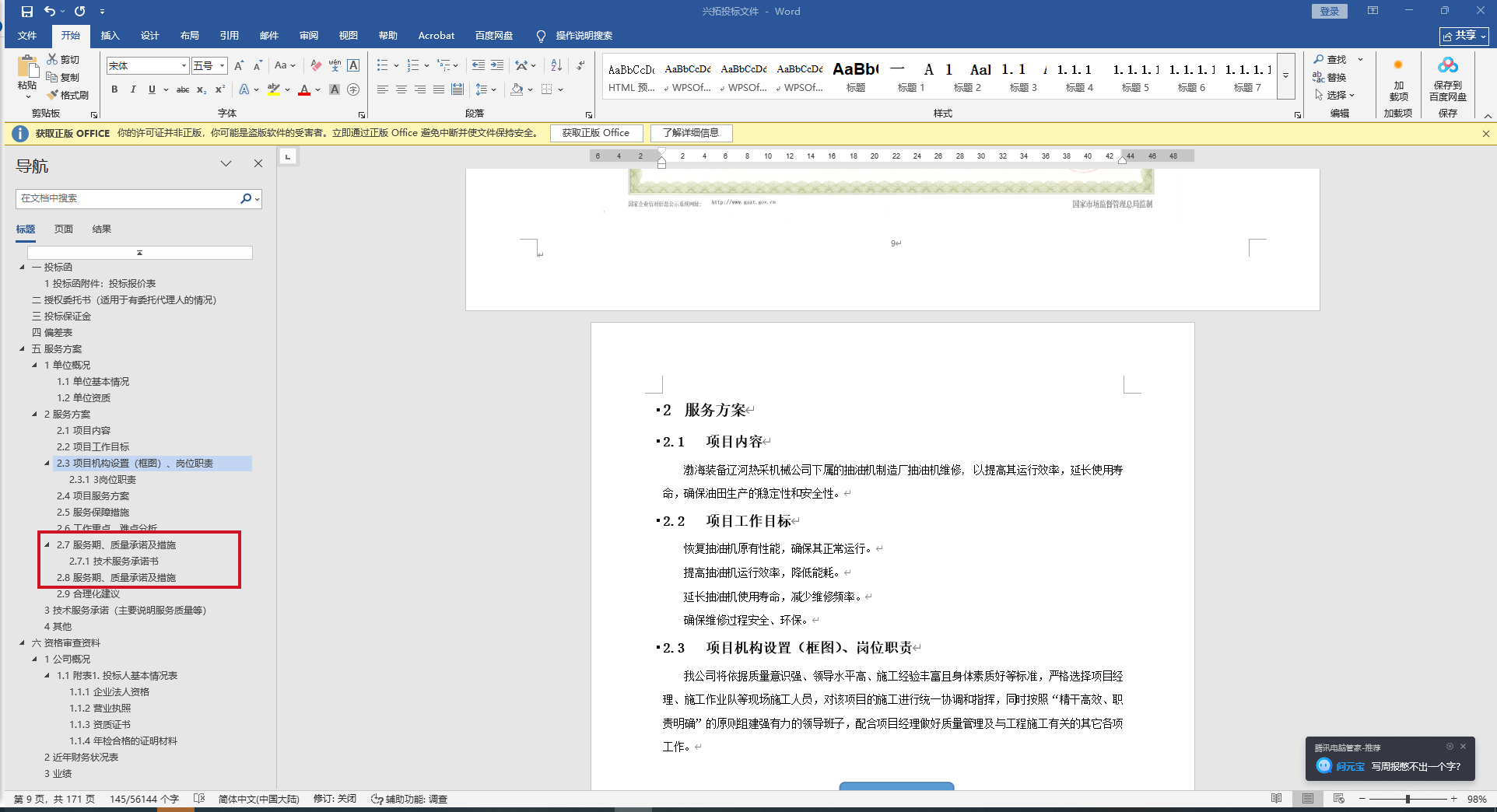Viewport: 1497px width, 812px height.
Task: Switch to the 页面 tab in navigation pane
Action: click(x=64, y=229)
